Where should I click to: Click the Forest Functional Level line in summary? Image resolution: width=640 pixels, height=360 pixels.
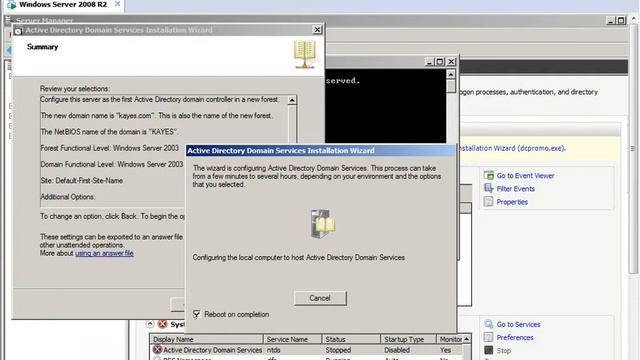coord(109,148)
